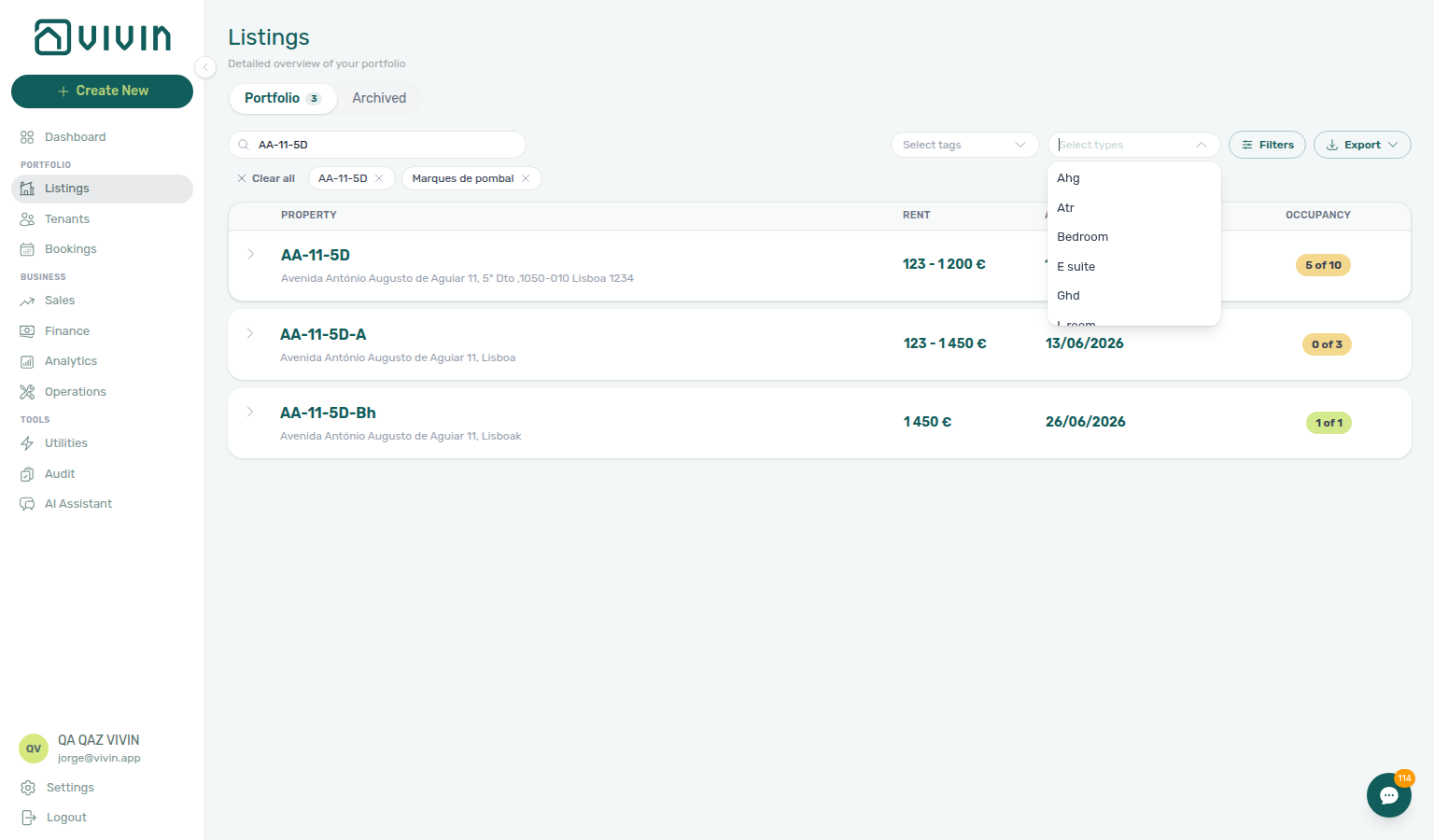Click the Operations tools icon
Viewport: 1434px width, 840px height.
(x=27, y=392)
